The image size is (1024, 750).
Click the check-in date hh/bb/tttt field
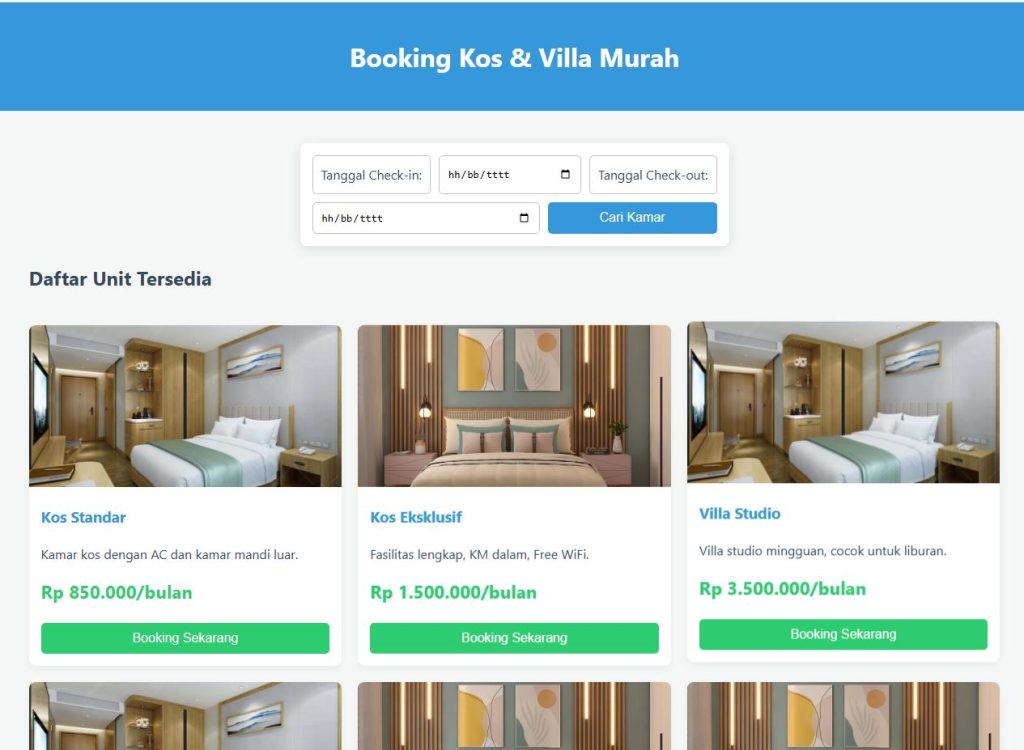(x=509, y=174)
